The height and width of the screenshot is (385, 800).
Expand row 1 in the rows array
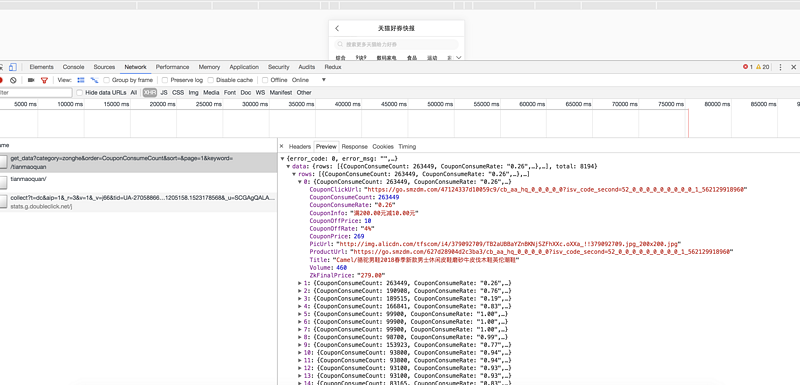(300, 283)
